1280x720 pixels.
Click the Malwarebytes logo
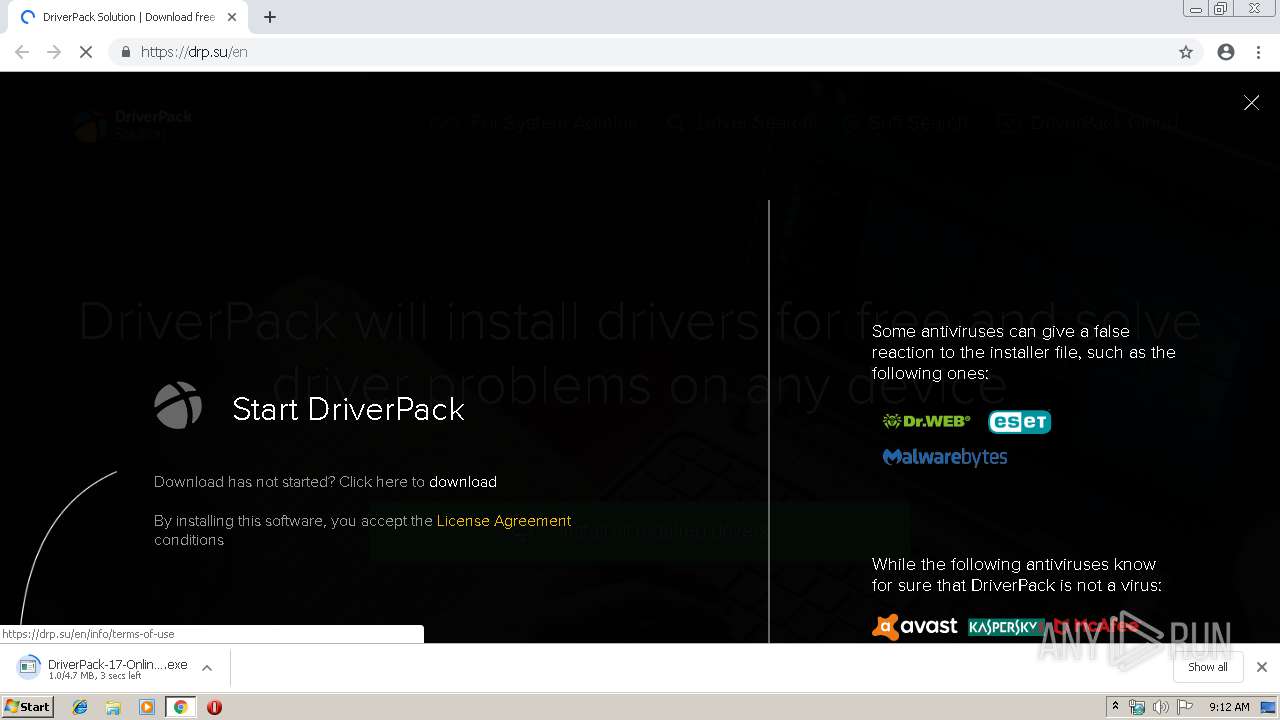pos(945,457)
